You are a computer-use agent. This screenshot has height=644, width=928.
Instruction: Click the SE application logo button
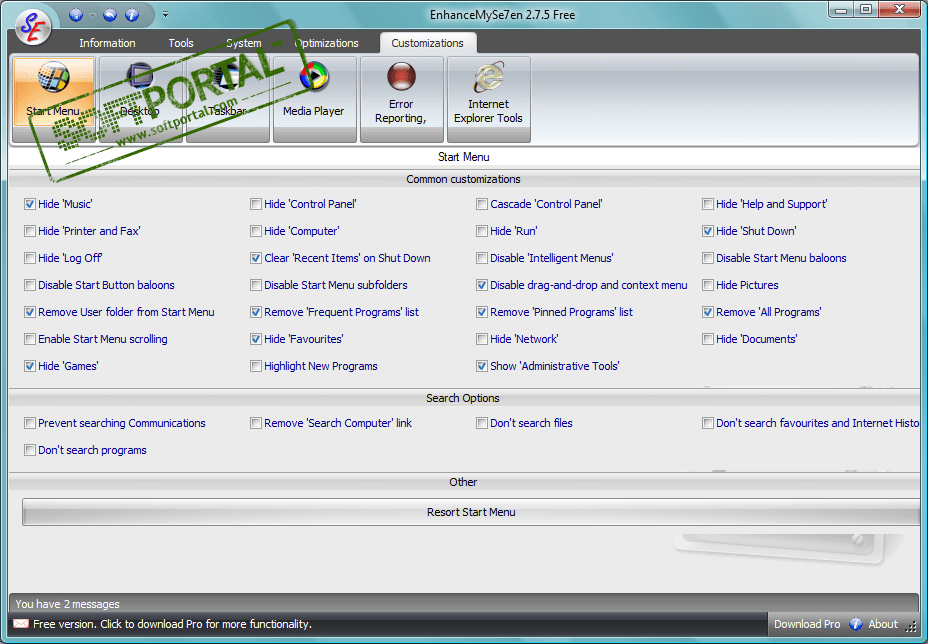(33, 27)
